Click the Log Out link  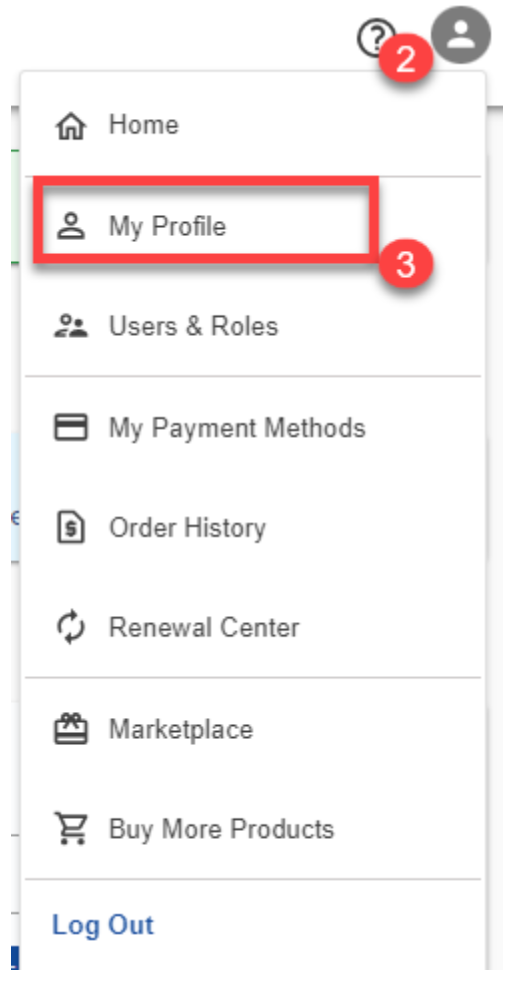(103, 925)
